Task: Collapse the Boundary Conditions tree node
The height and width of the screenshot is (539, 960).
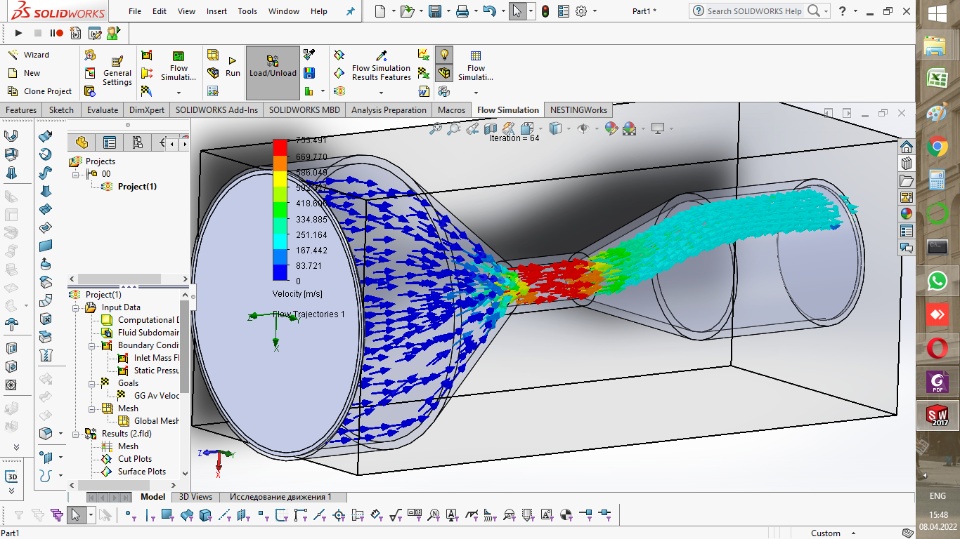Action: pos(90,345)
